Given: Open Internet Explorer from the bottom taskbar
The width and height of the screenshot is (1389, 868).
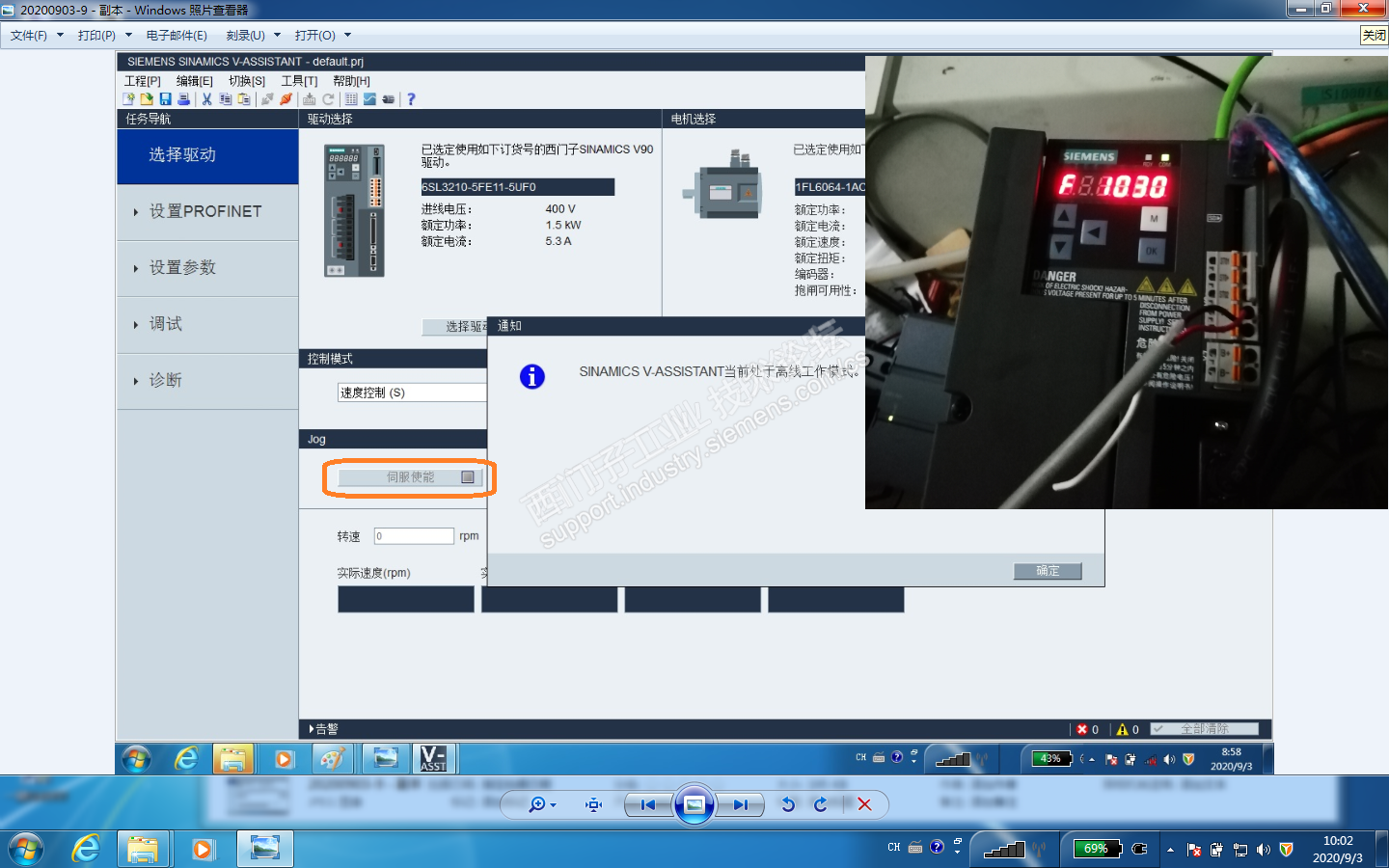Looking at the screenshot, I should point(86,849).
